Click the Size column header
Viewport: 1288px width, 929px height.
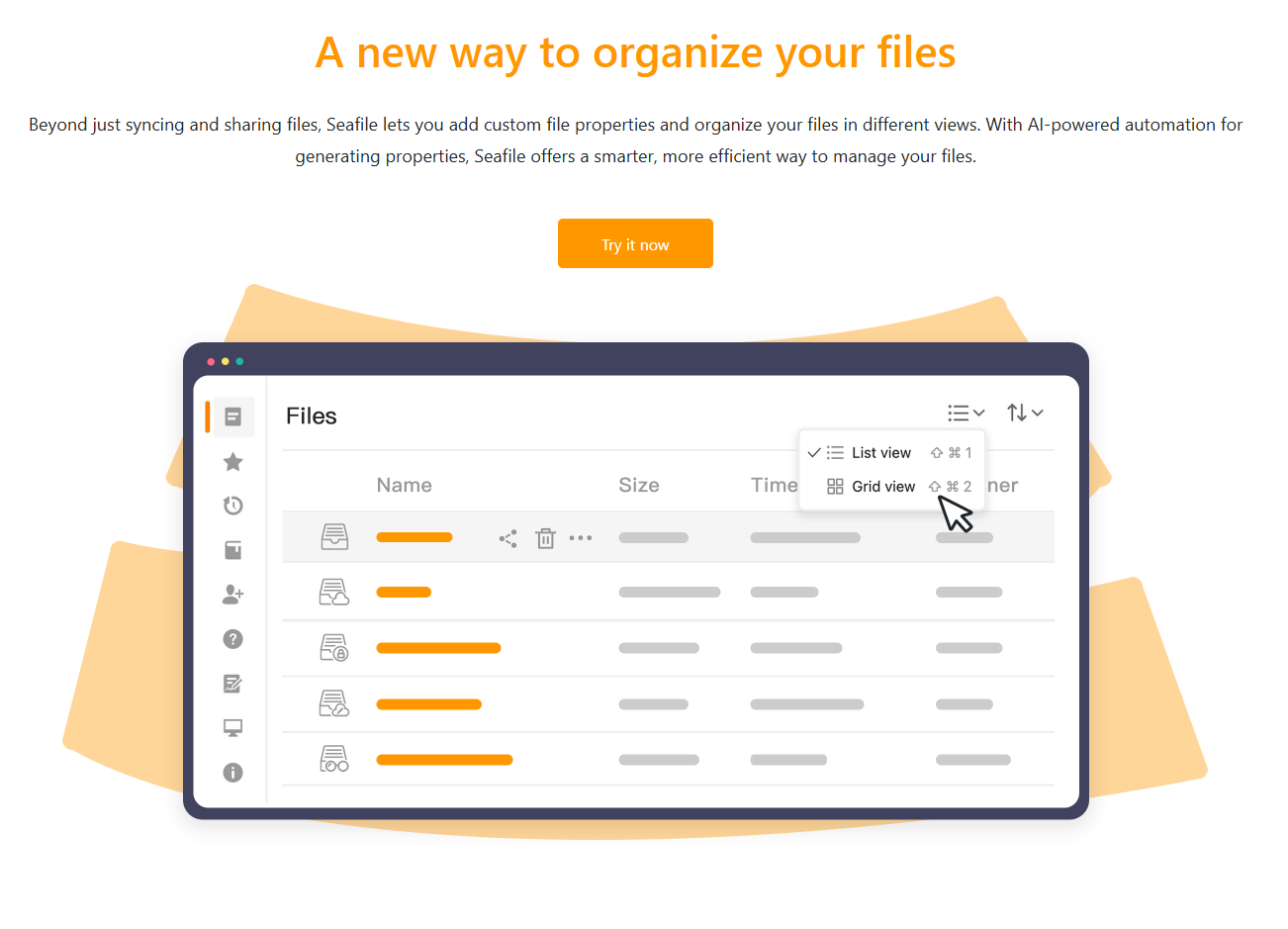tap(639, 485)
